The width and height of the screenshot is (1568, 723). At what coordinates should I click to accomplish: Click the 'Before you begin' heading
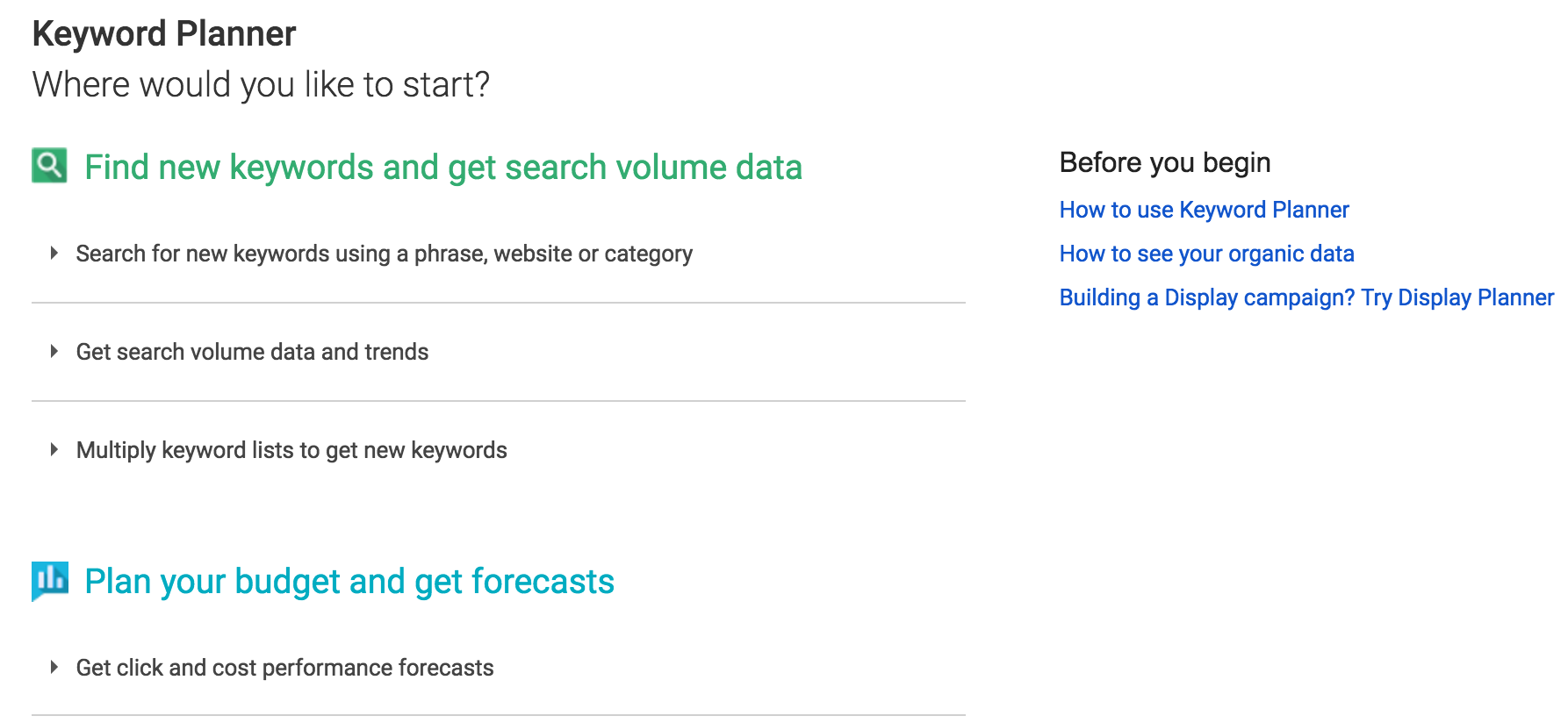1164,162
